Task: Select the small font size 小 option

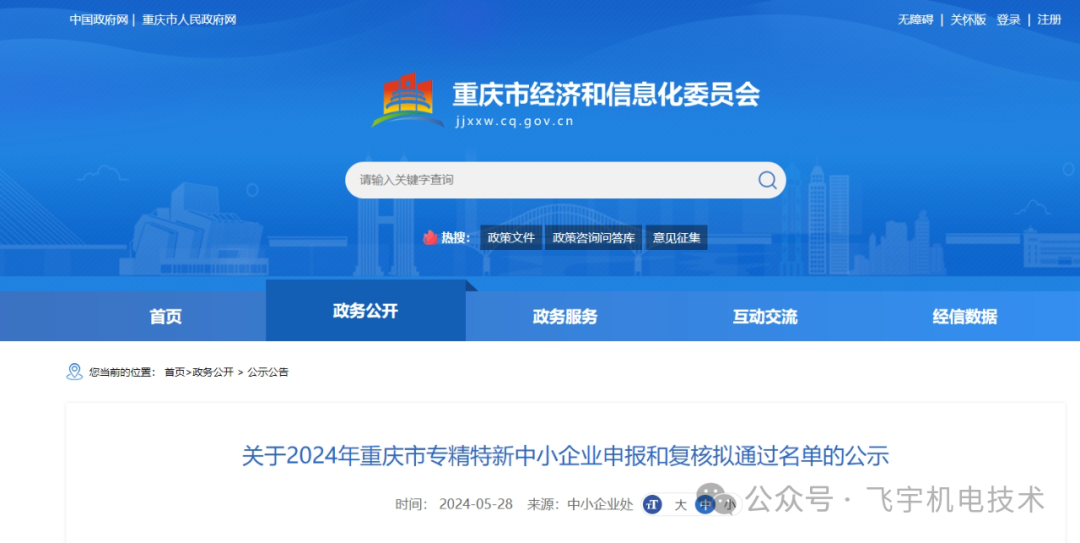Action: 729,505
